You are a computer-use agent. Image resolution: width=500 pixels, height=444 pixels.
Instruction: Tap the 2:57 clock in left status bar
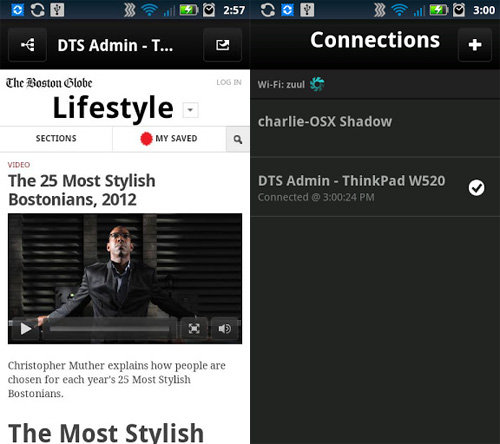pyautogui.click(x=234, y=10)
